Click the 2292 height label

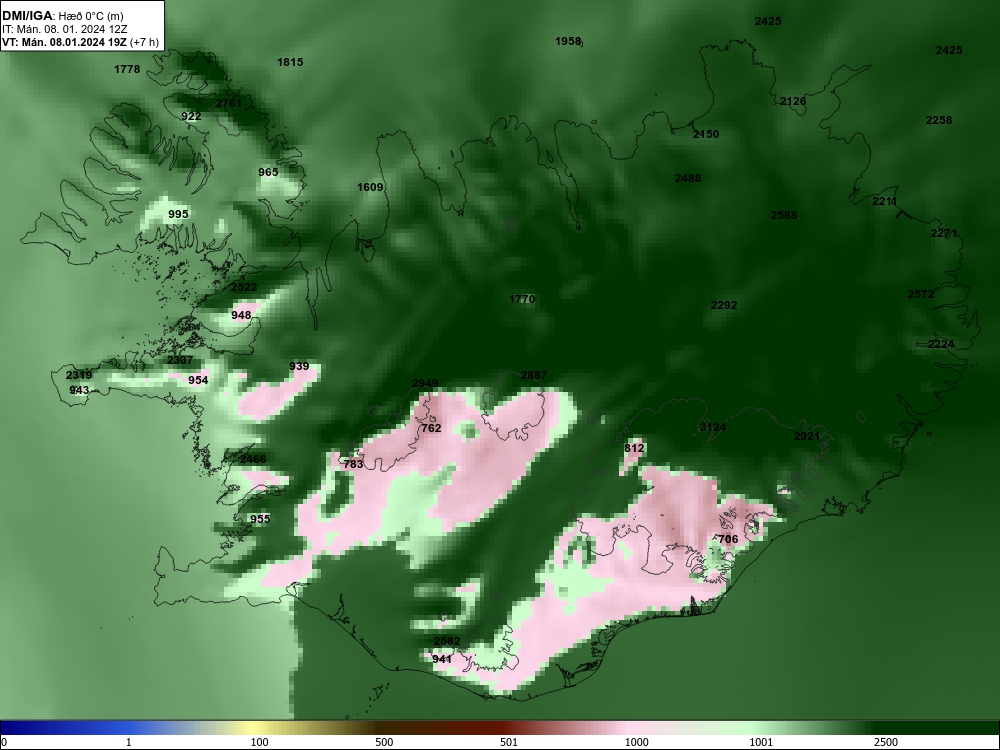pyautogui.click(x=724, y=305)
